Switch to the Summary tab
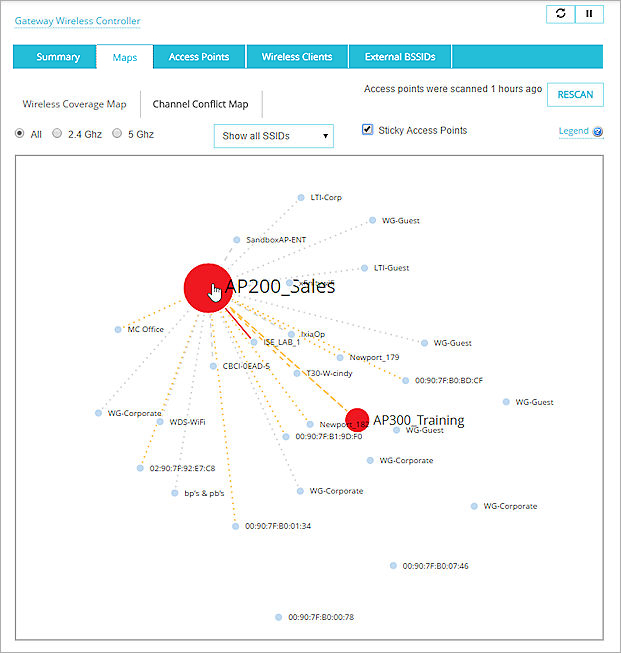Viewport: 621px width, 653px height. pos(58,57)
